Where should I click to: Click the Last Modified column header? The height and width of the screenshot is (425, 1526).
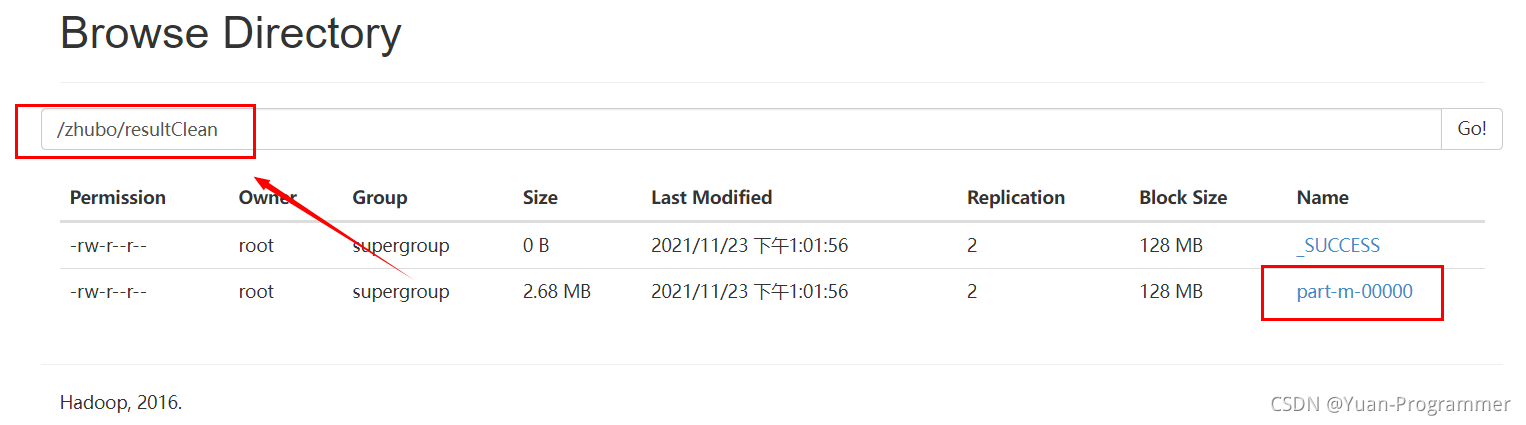click(711, 198)
